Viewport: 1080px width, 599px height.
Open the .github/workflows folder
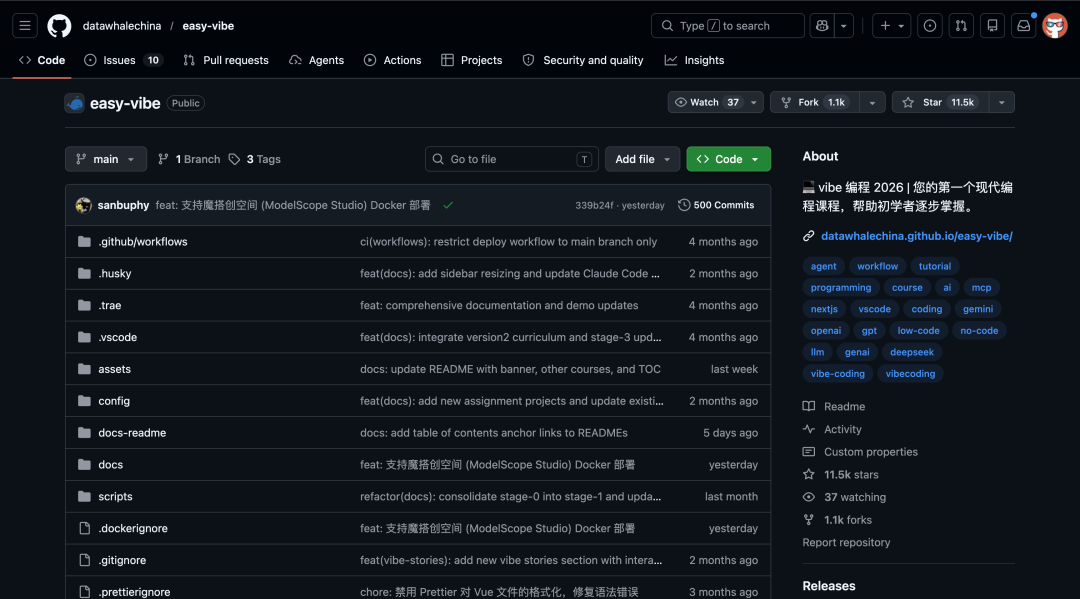tap(143, 242)
